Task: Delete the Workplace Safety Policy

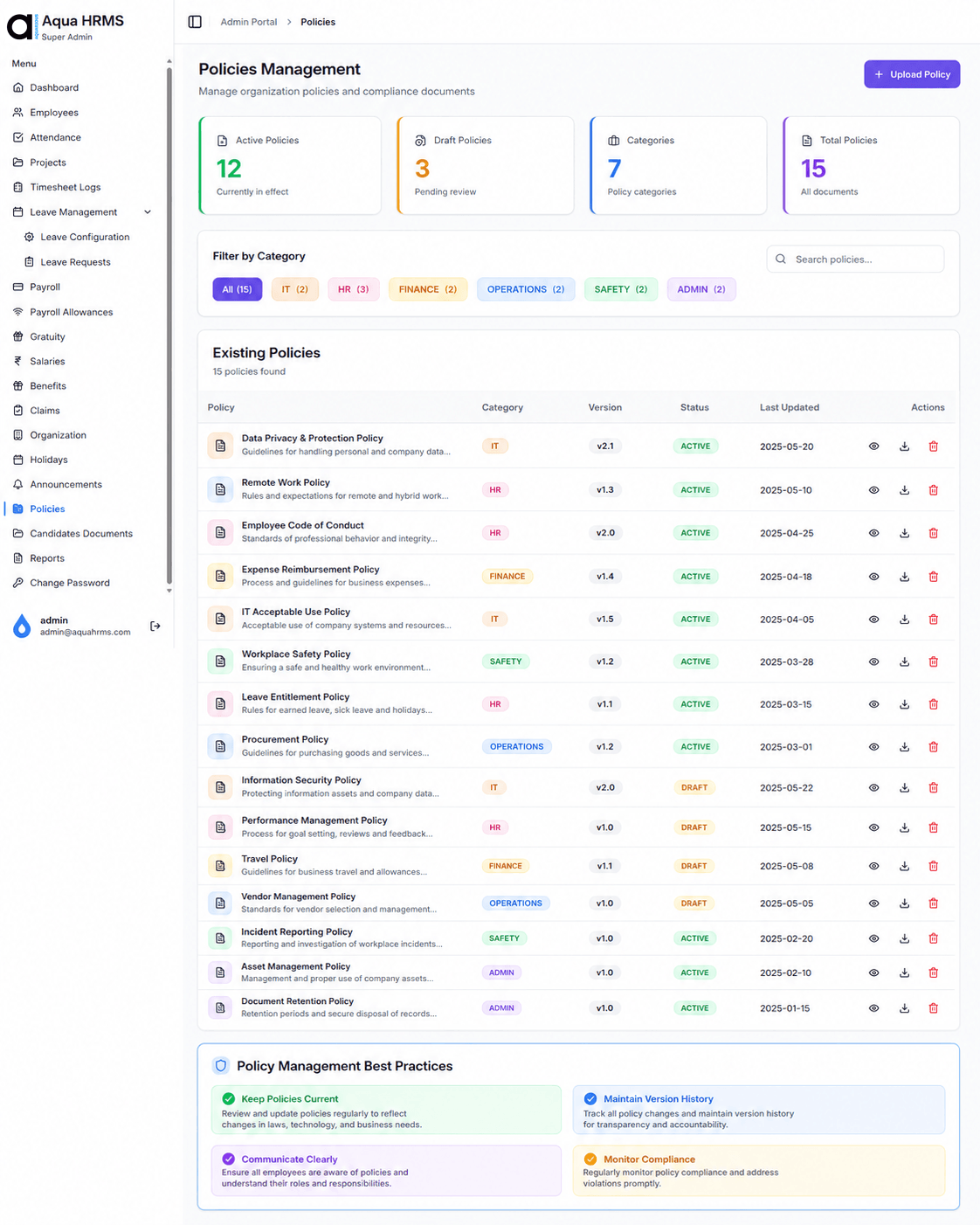Action: pos(933,661)
